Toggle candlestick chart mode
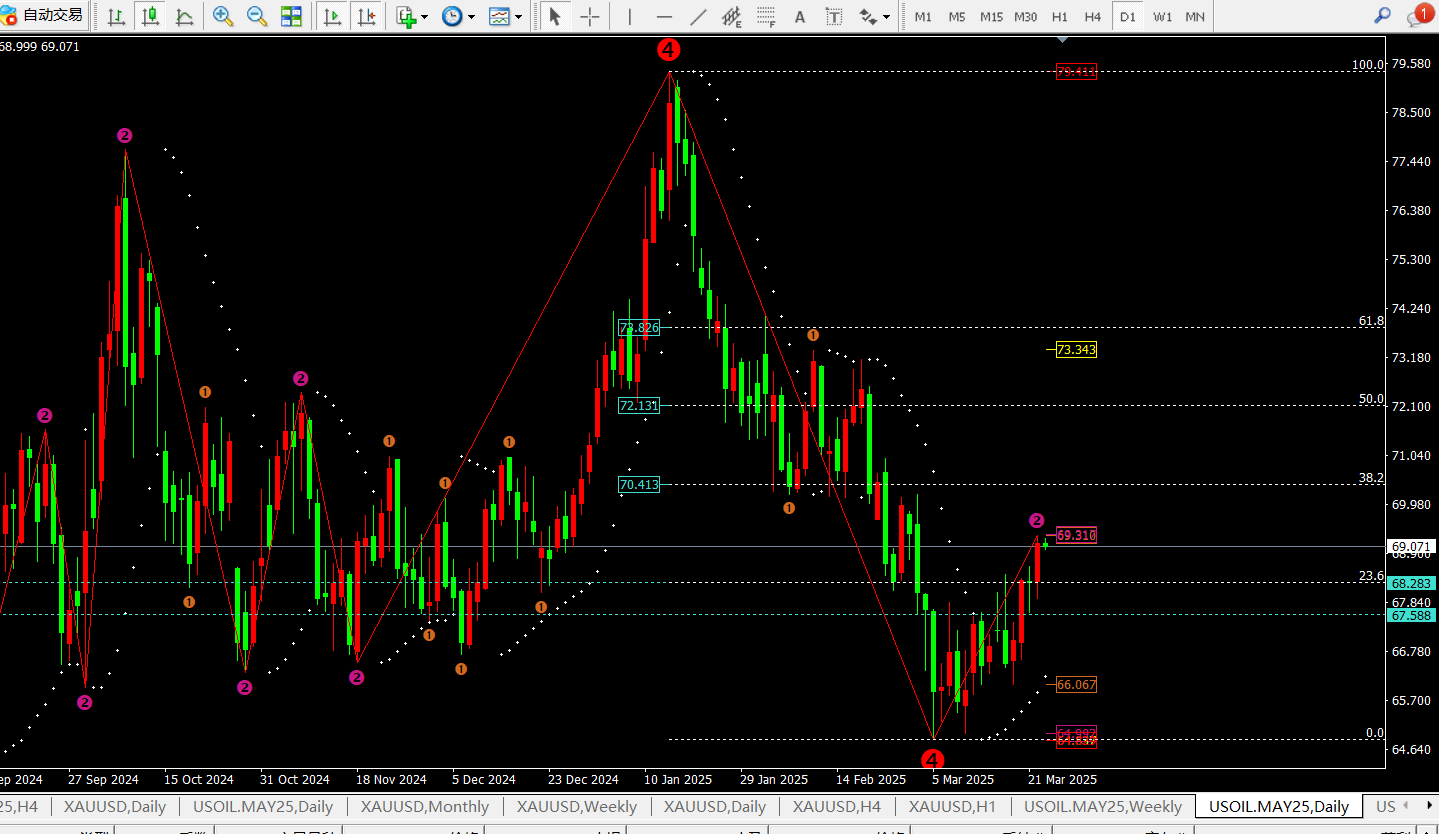Screen dimensions: 1439x834 click(151, 16)
